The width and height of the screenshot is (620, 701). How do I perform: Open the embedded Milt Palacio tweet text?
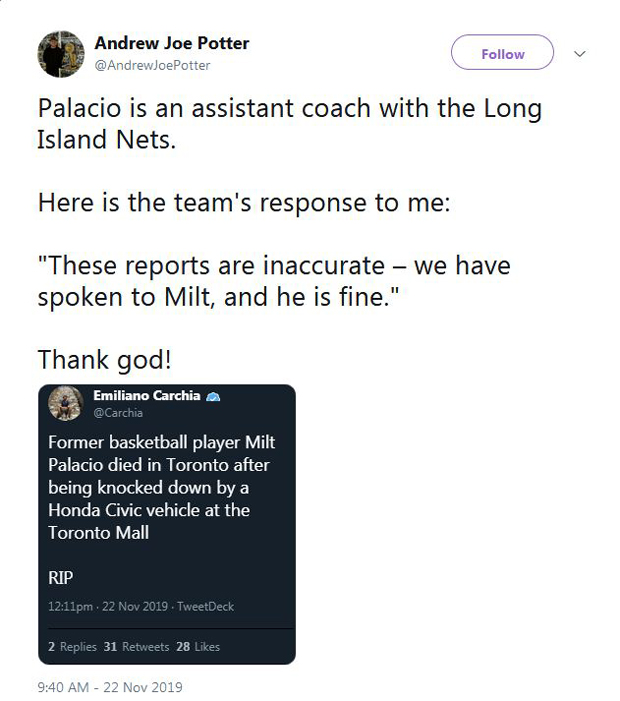coord(161,487)
